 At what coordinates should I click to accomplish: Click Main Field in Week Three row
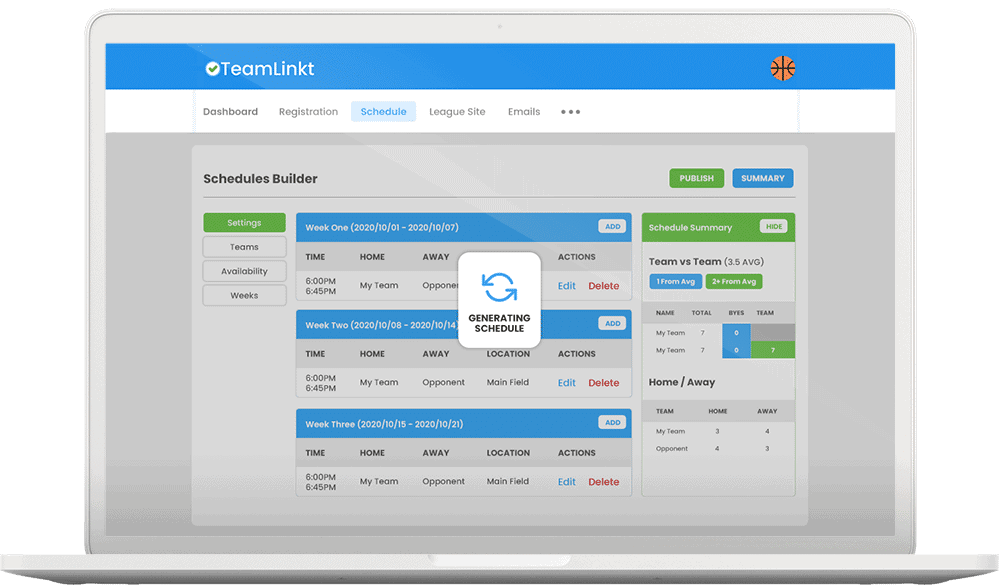[508, 481]
